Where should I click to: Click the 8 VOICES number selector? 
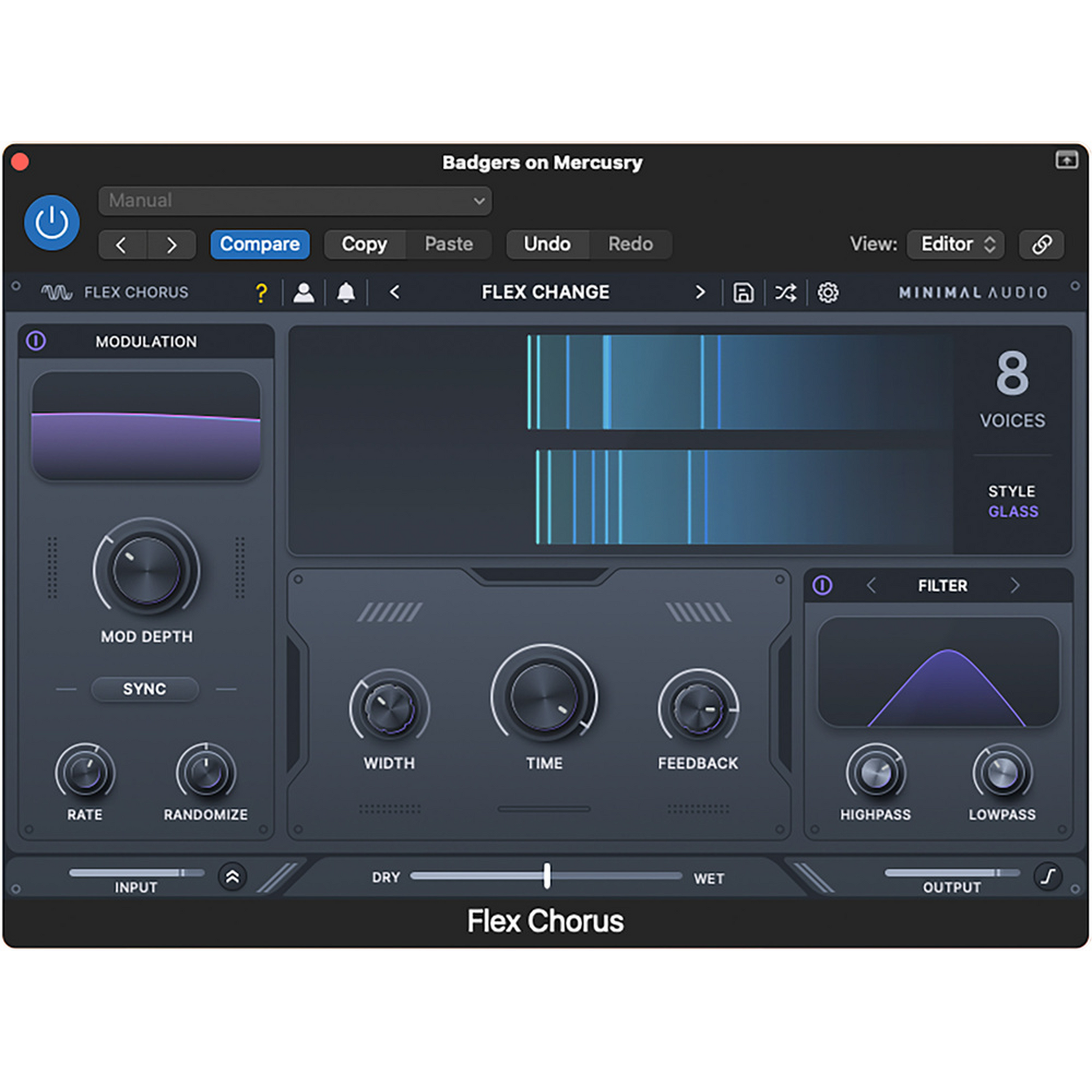coord(1012,373)
